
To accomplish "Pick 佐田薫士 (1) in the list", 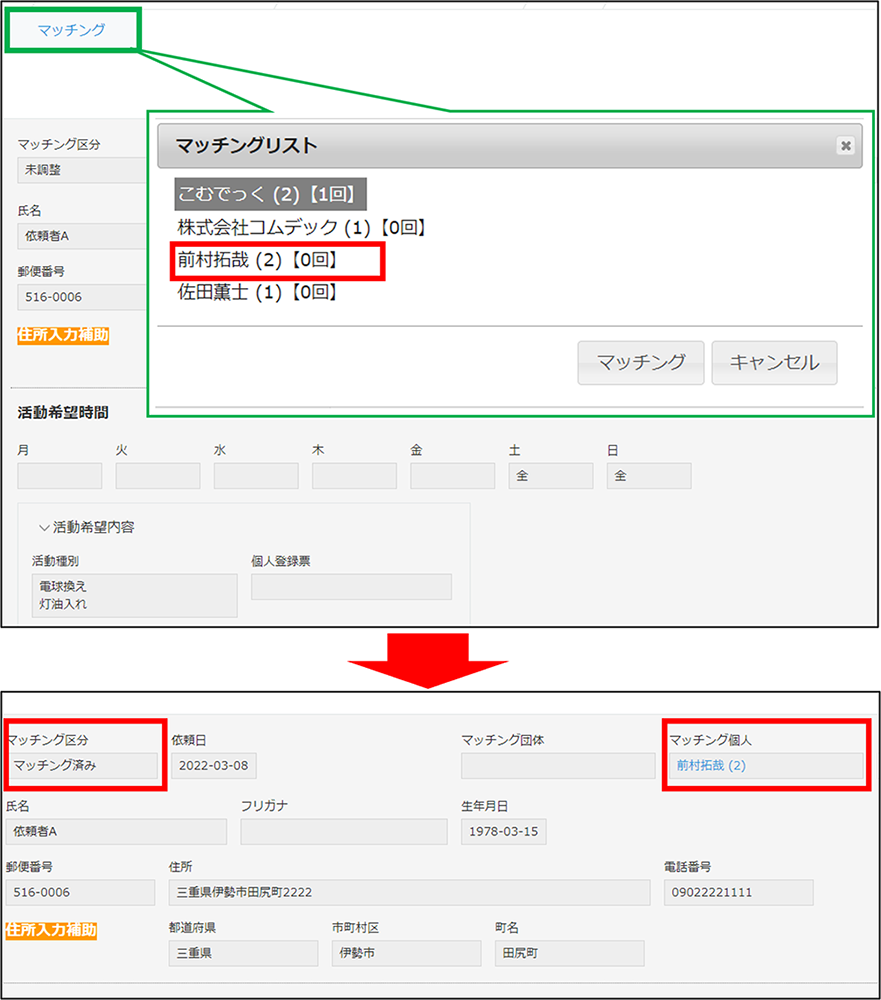I will coord(257,292).
